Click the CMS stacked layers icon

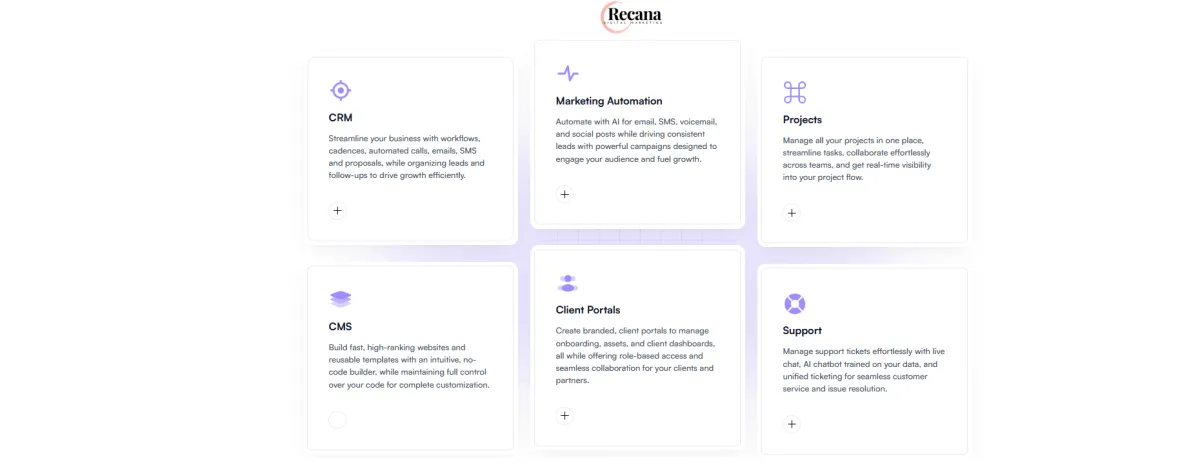pyautogui.click(x=340, y=299)
